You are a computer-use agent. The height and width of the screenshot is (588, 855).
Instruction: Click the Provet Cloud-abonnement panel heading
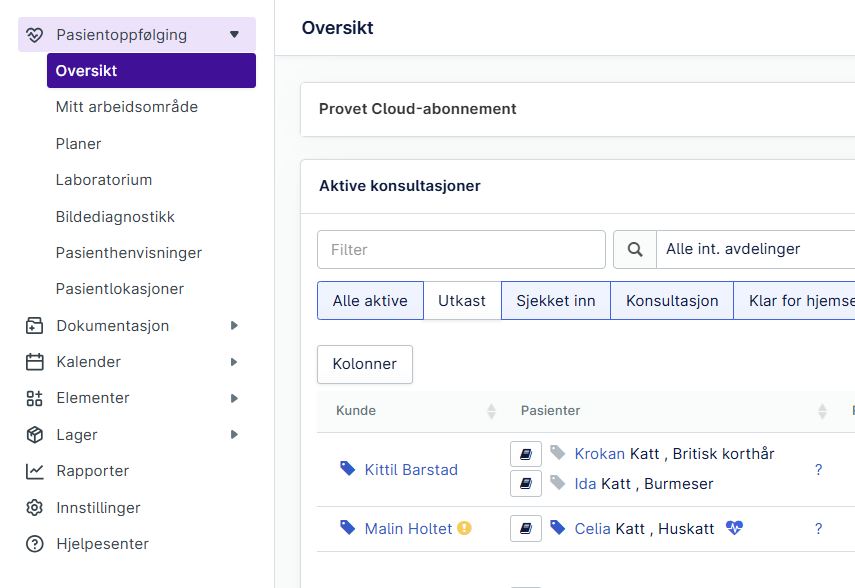[x=418, y=109]
